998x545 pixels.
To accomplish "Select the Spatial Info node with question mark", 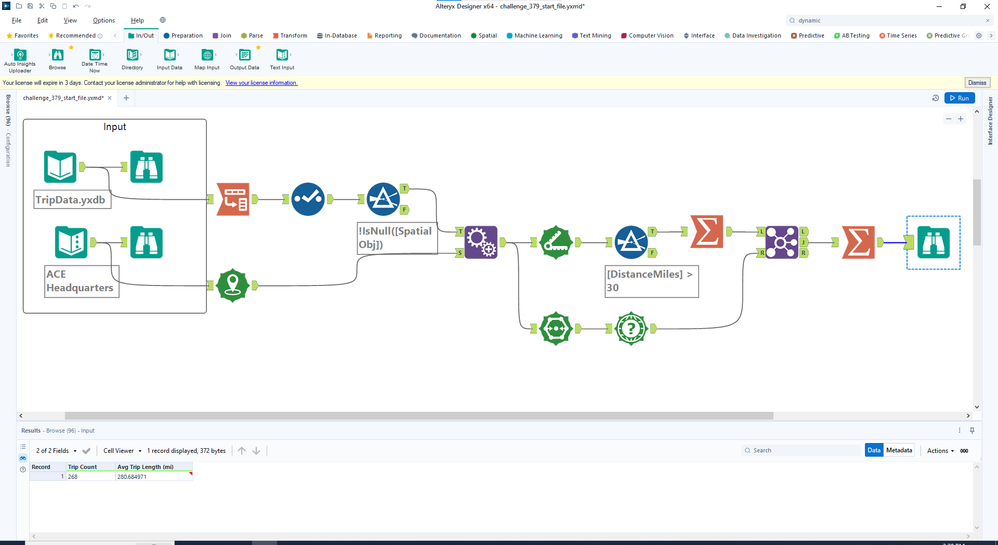I will (x=631, y=329).
